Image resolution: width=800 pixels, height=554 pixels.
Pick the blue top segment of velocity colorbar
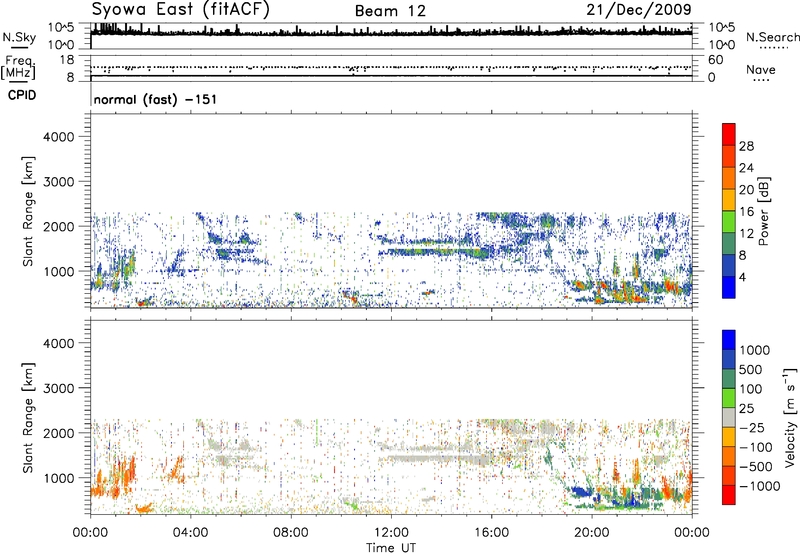click(729, 340)
